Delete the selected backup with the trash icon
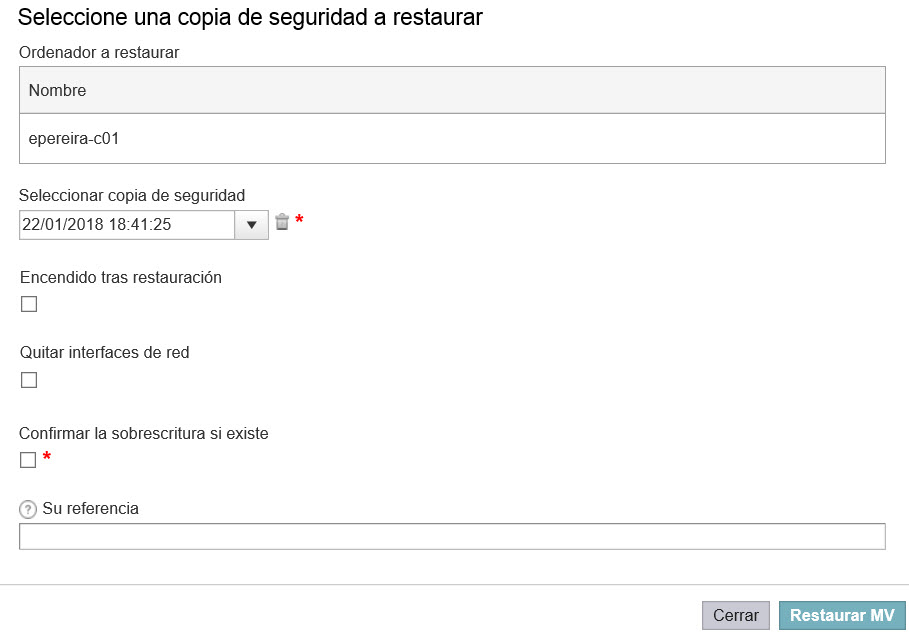This screenshot has width=909, height=636. coord(282,221)
